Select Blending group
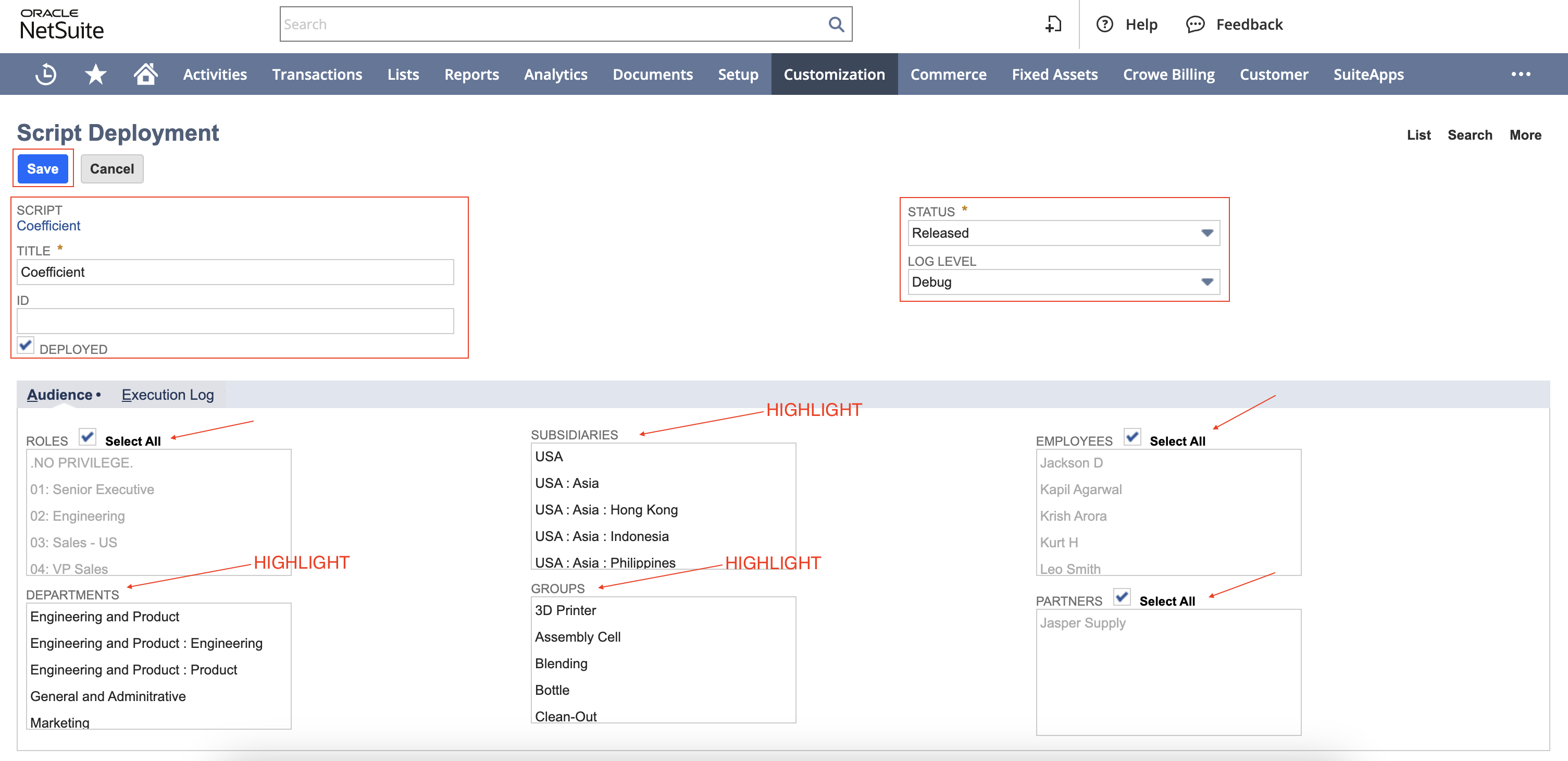 tap(663, 664)
